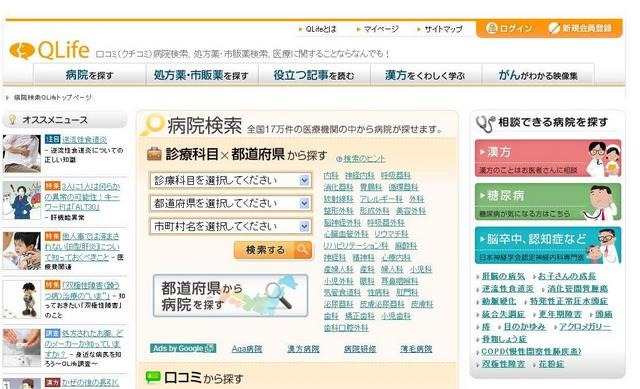Select the 歯科口腔外科 link

(x=346, y=328)
